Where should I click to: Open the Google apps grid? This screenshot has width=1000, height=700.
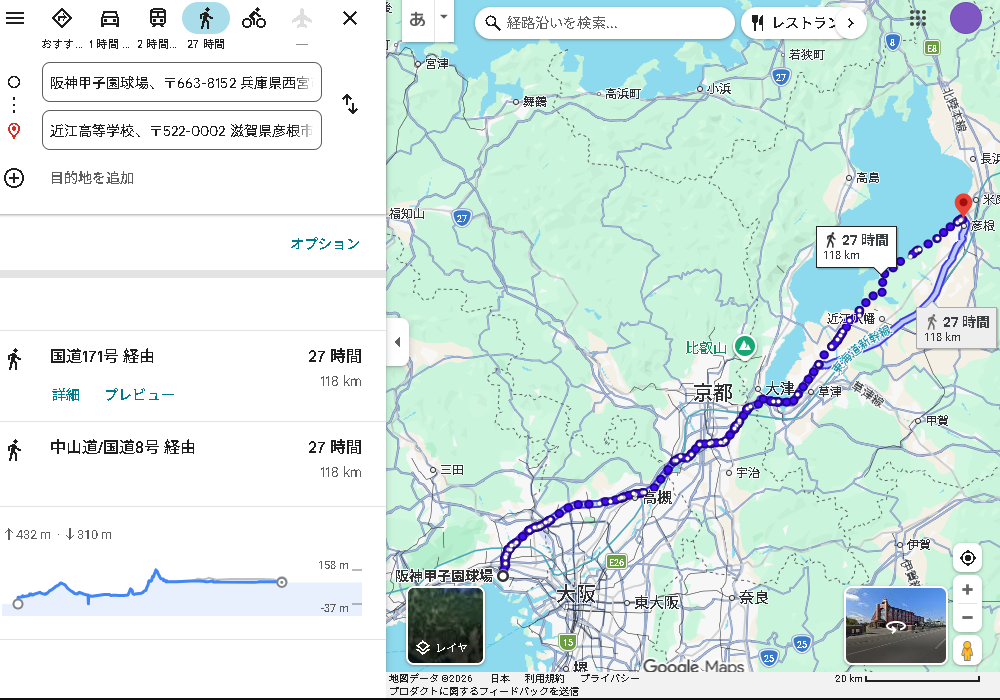pos(918,19)
